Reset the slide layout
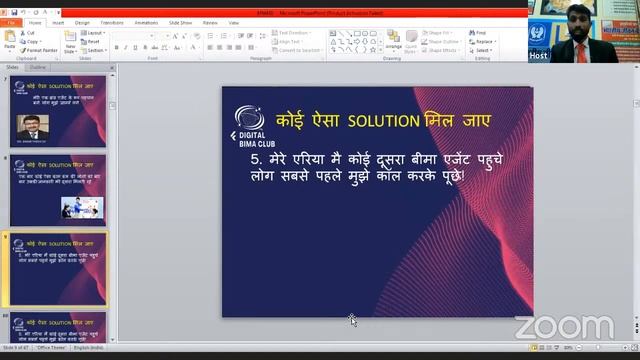Viewport: 640px width, 360px height. point(90,42)
